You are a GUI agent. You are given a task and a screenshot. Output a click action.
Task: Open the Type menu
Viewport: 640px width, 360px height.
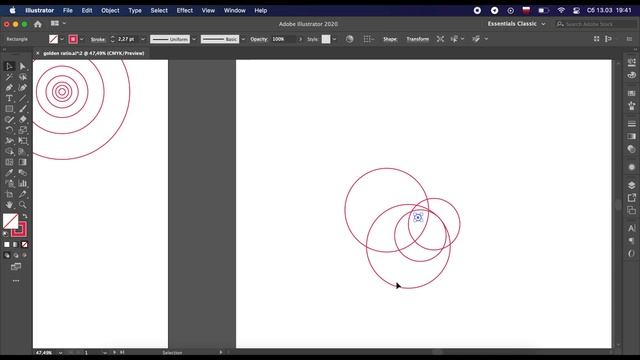click(x=135, y=11)
